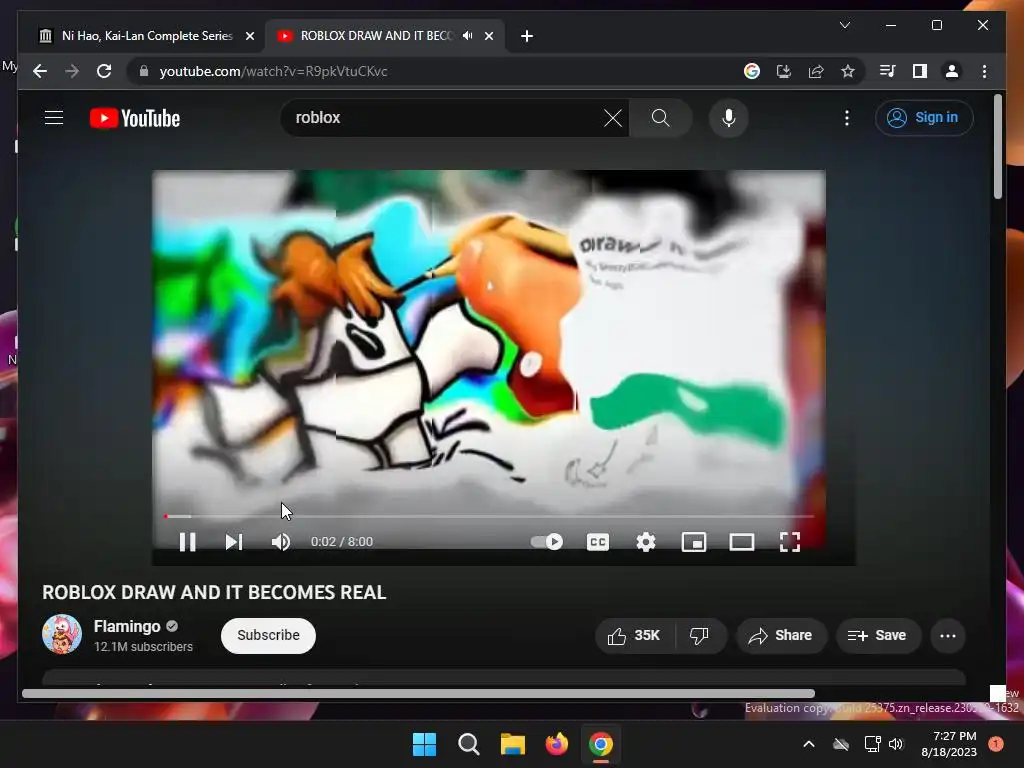Image resolution: width=1024 pixels, height=768 pixels.
Task: Open the Flamingo channel name link
Action: coord(127,626)
